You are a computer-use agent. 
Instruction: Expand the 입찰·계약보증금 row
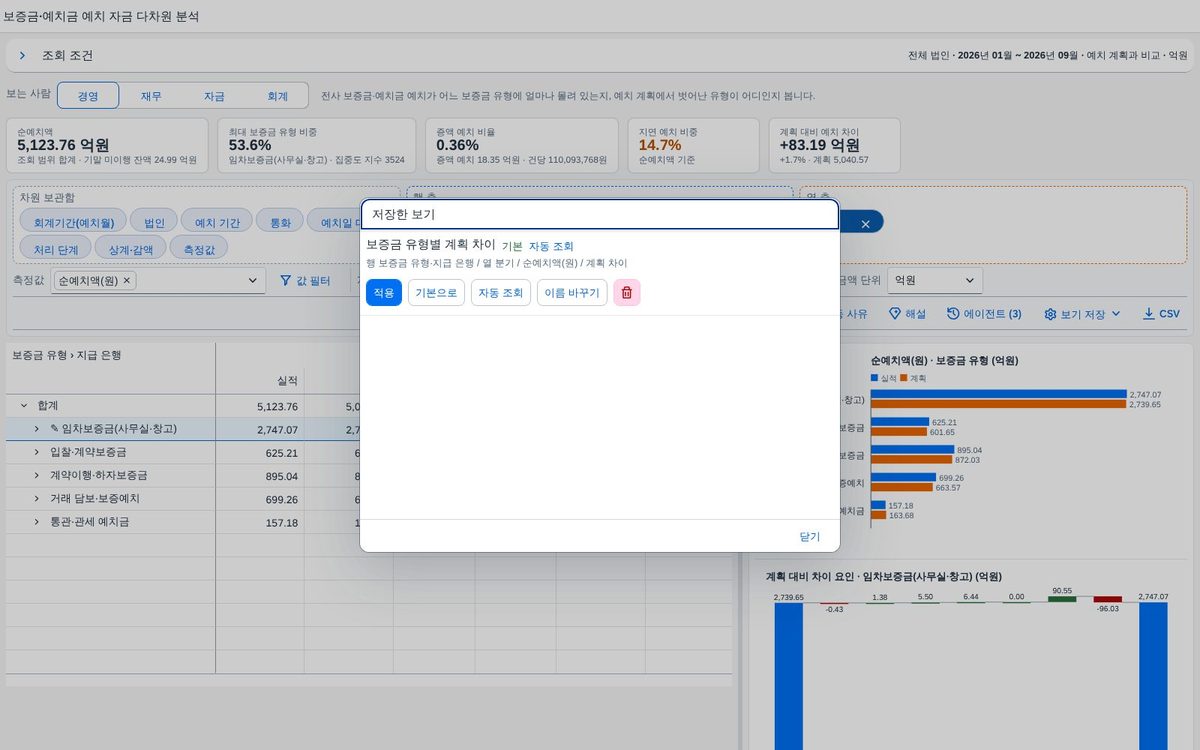pyautogui.click(x=38, y=452)
